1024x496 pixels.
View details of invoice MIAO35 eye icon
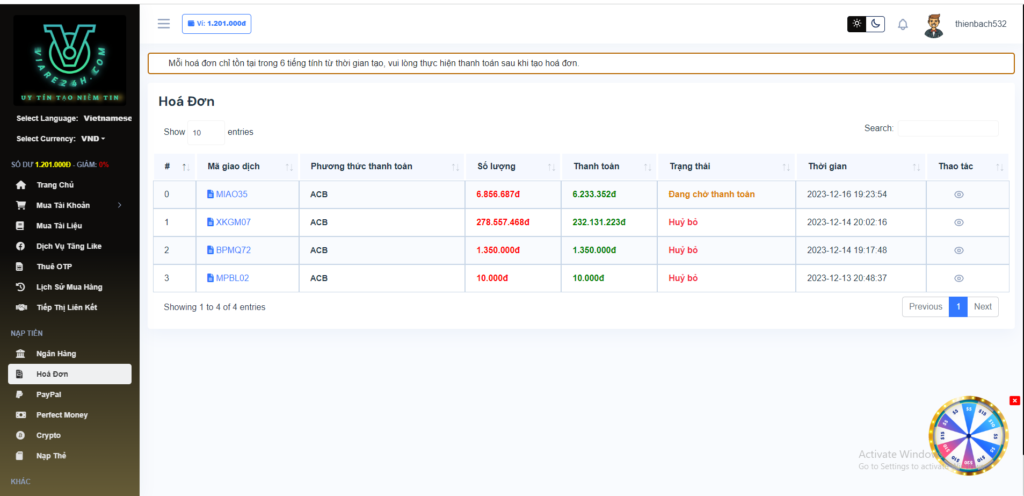coord(958,194)
